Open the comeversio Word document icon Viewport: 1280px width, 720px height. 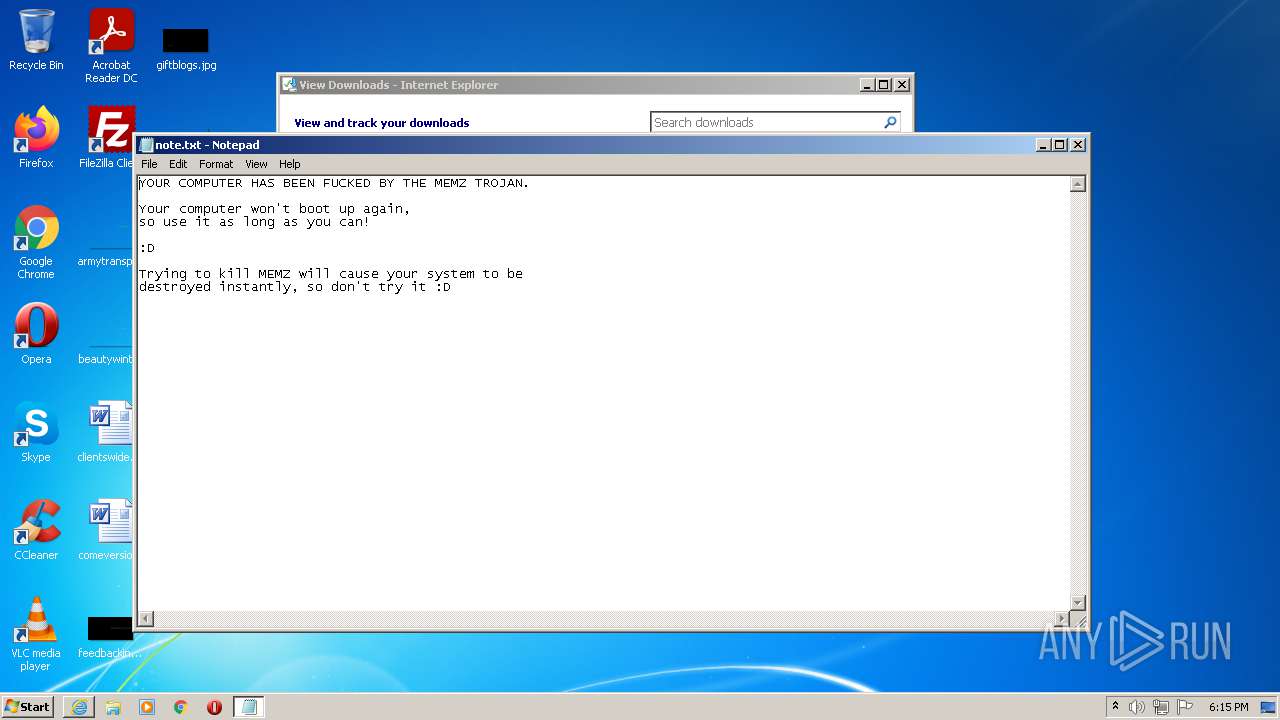tap(107, 530)
